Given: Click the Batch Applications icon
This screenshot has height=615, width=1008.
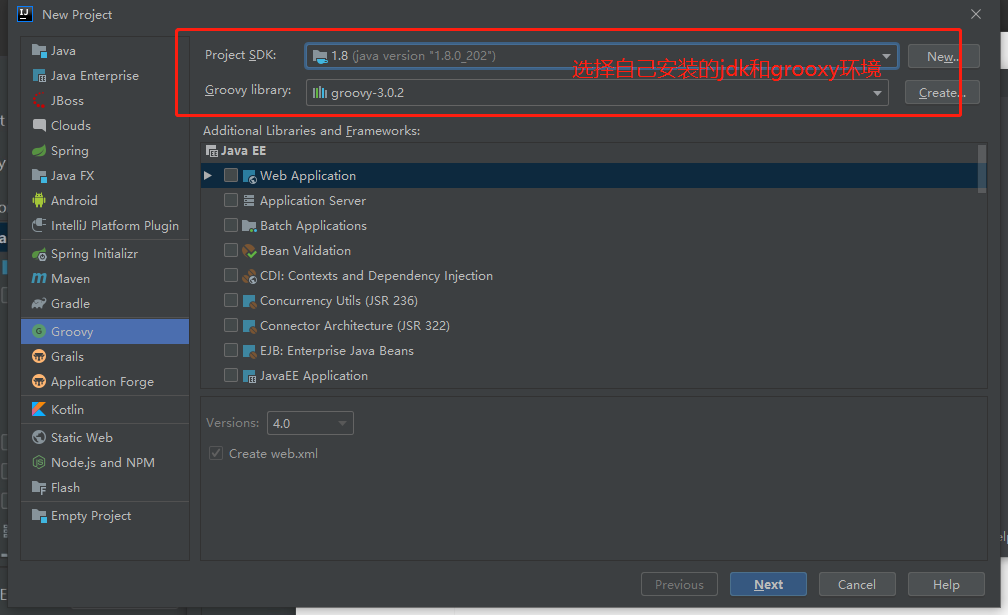Looking at the screenshot, I should click(x=249, y=226).
